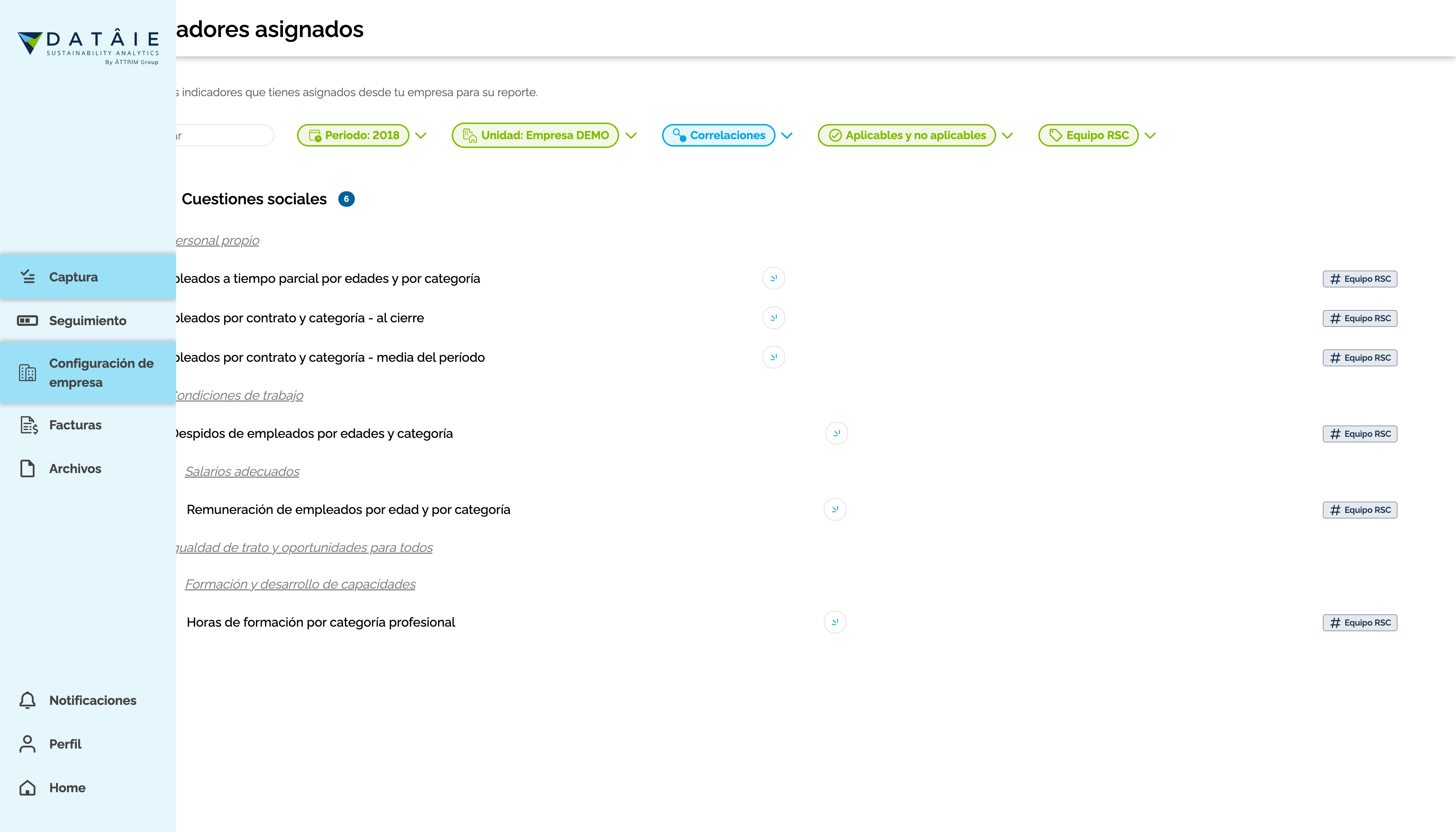This screenshot has height=832, width=1456.
Task: Click round icon beside Horas de formación
Action: pos(835,622)
